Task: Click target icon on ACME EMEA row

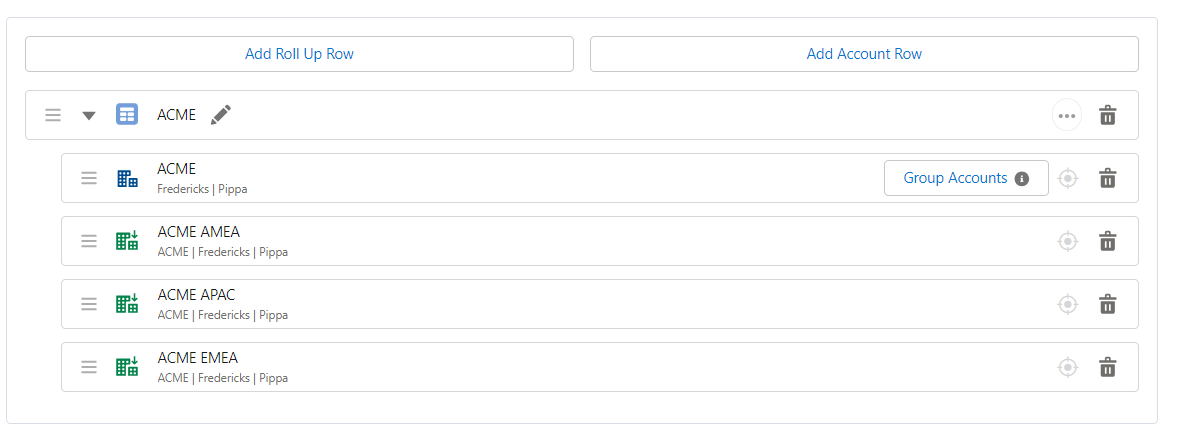Action: (x=1068, y=367)
